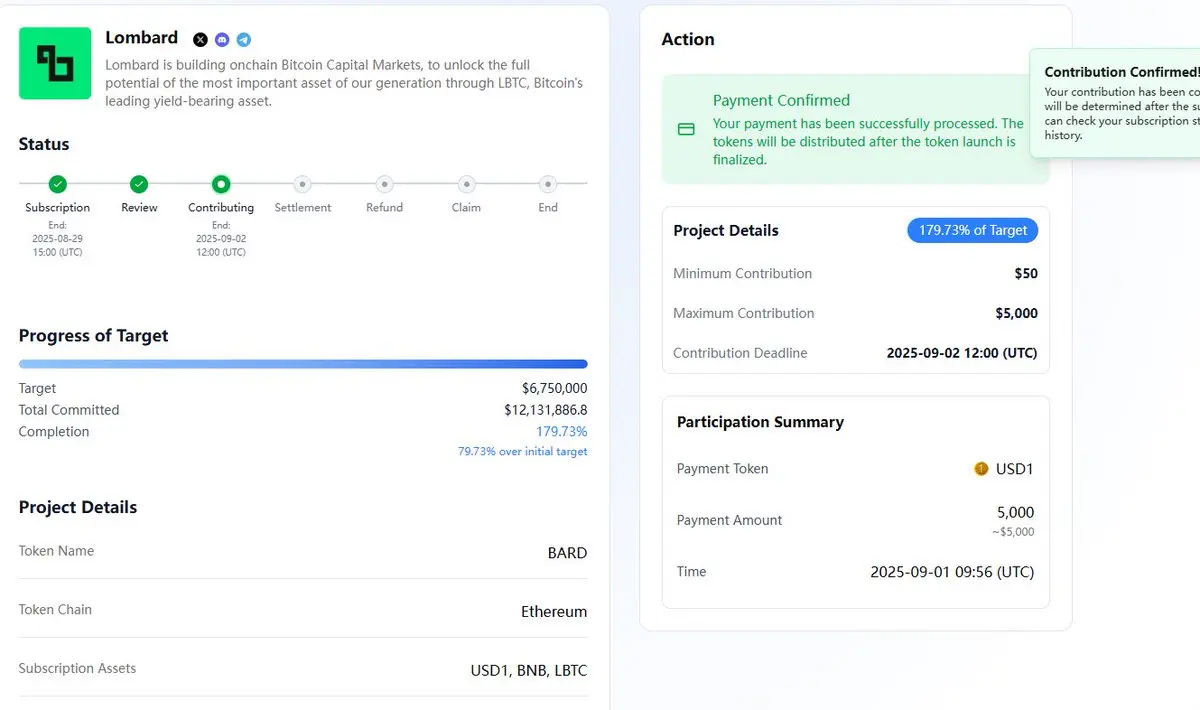Viewport: 1200px width, 710px height.
Task: Click the Contribution Confirmed notification toast
Action: coord(1115,102)
